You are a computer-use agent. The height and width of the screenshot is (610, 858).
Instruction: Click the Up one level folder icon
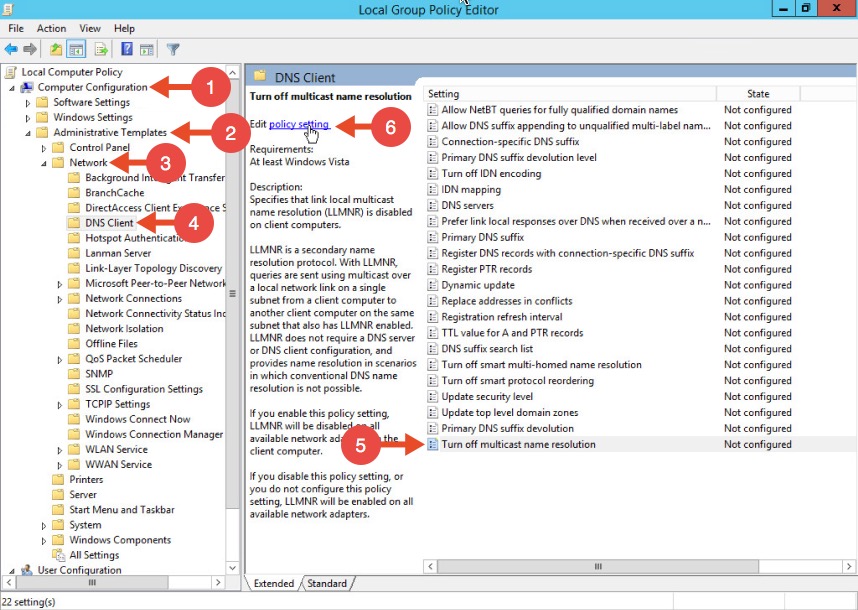[56, 49]
